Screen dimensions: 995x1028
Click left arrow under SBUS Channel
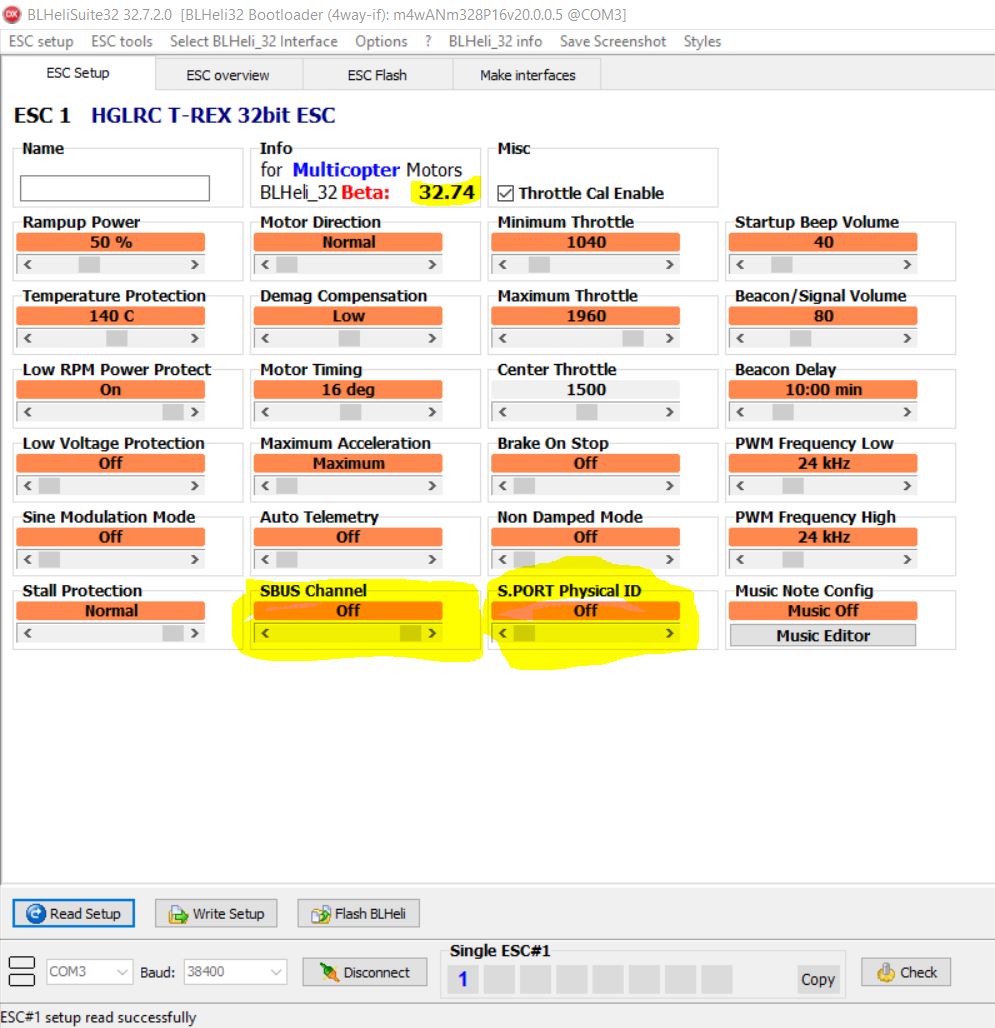tap(265, 633)
